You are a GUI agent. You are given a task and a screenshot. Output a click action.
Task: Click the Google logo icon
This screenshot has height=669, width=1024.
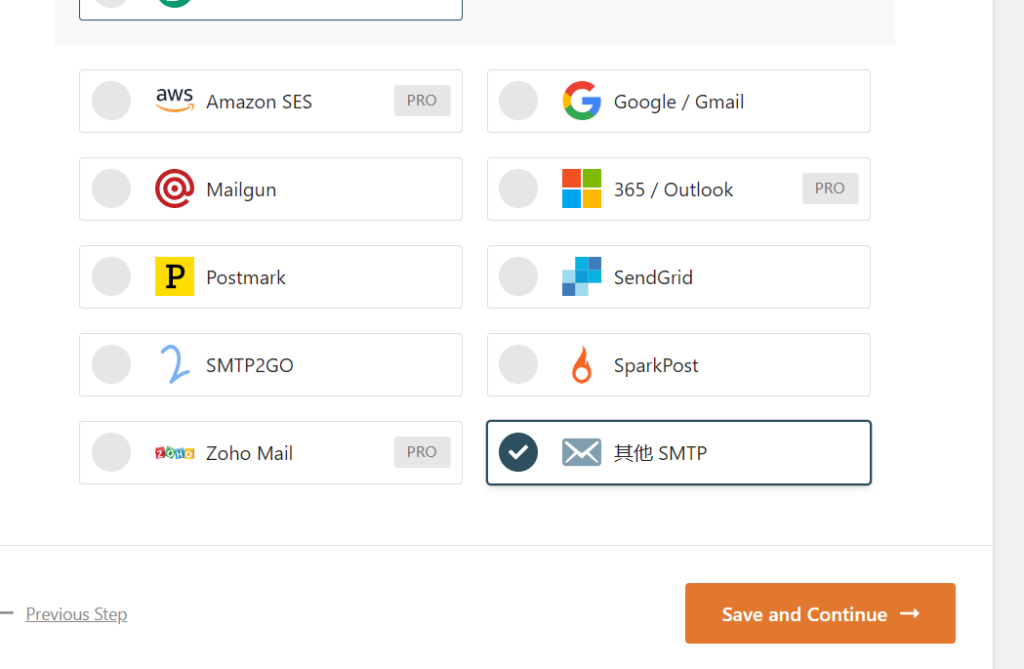(x=581, y=101)
